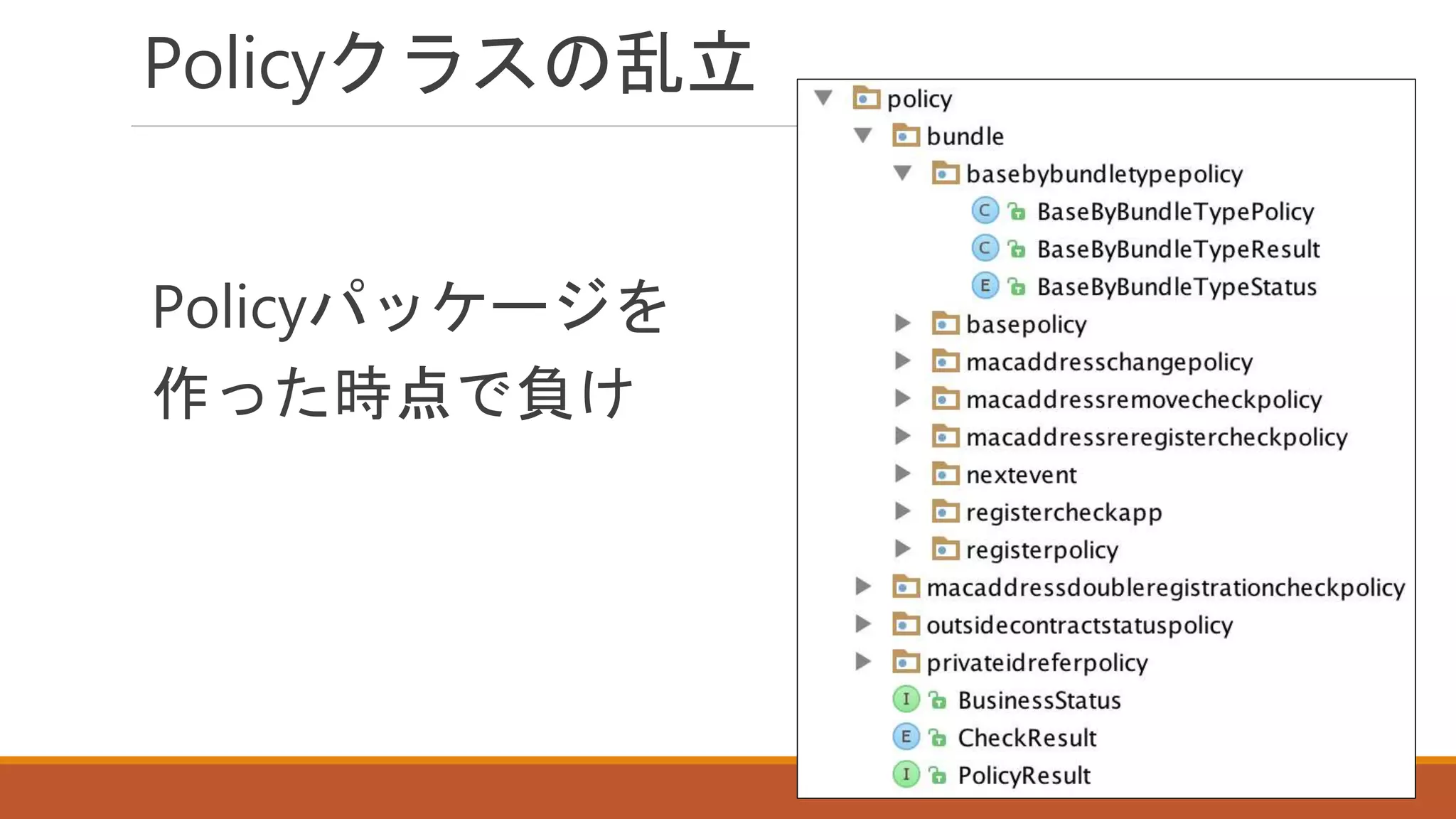Click the registercheckapp folder icon
This screenshot has height=819, width=1456.
pos(946,511)
